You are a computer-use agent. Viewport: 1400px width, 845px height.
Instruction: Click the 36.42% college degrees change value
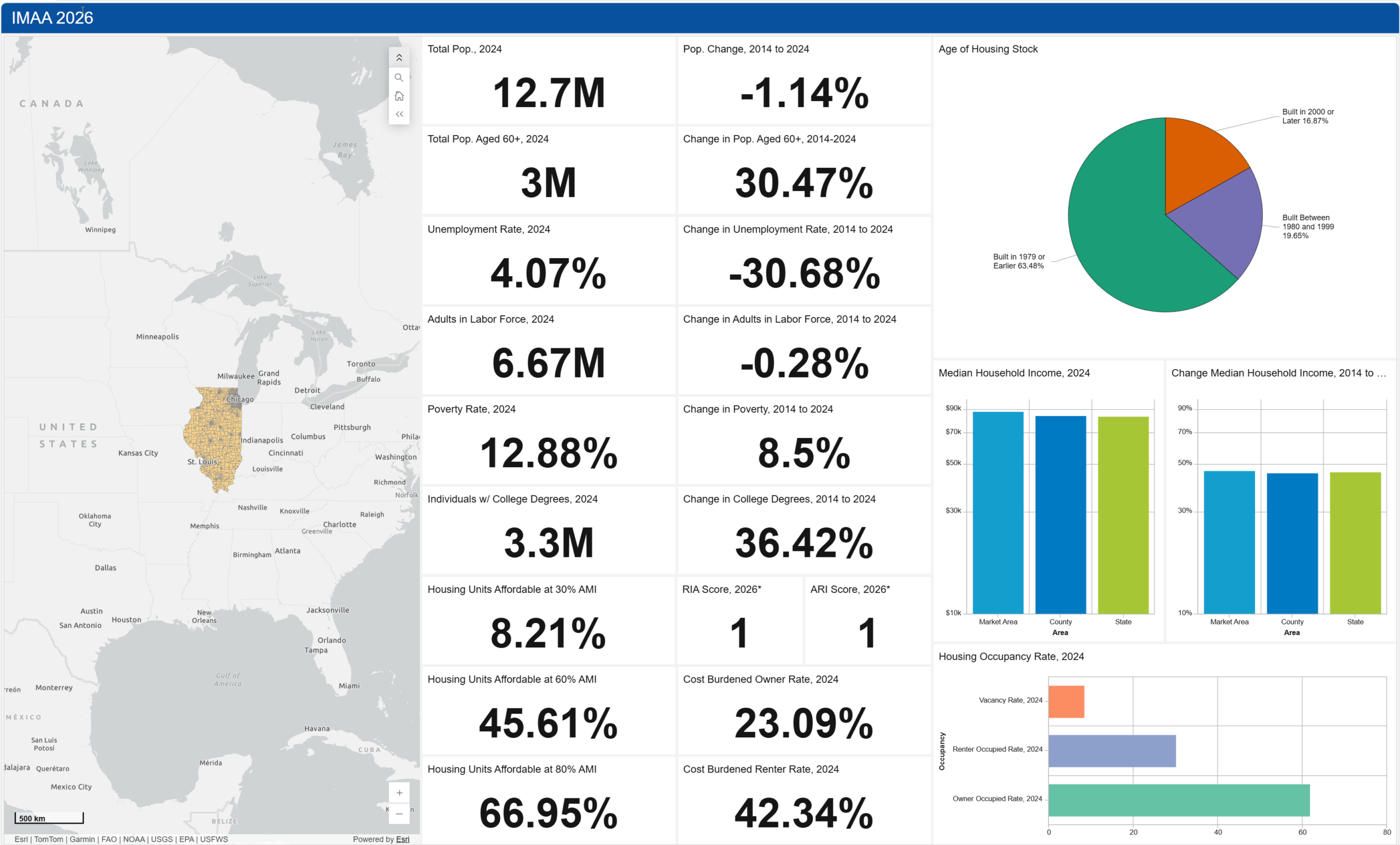[x=804, y=543]
